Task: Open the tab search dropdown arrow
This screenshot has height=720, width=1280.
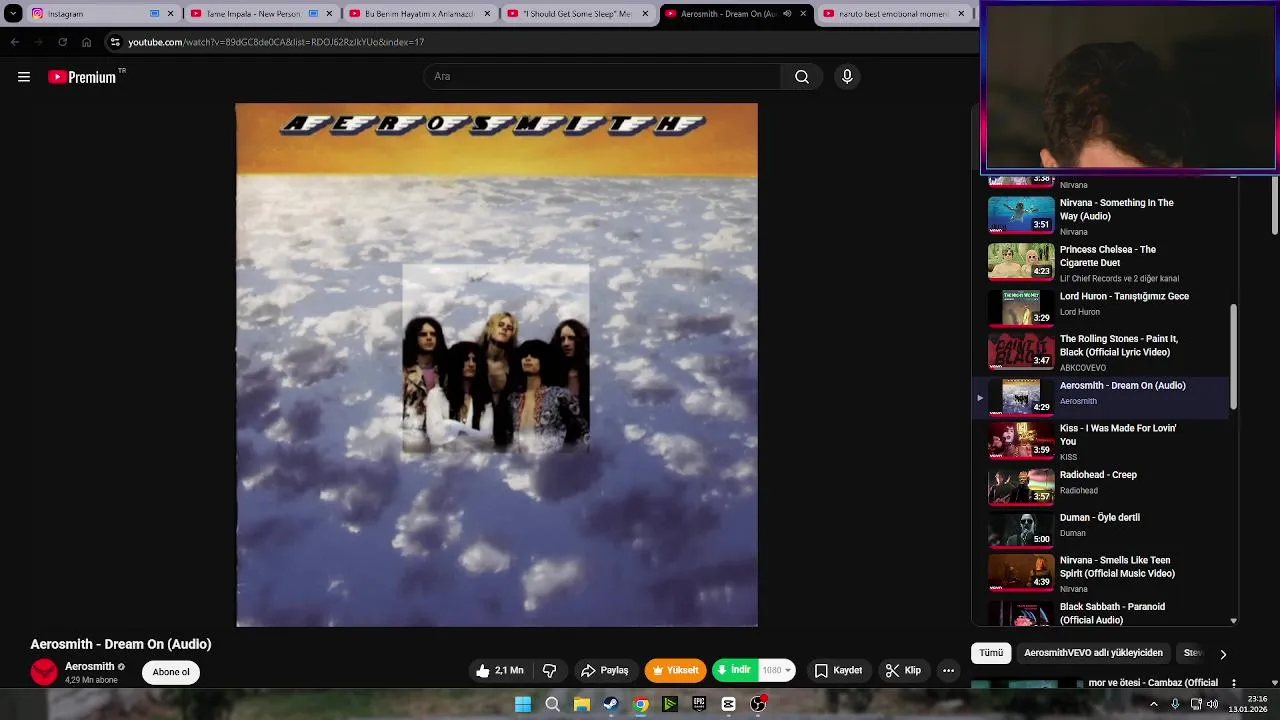Action: 13,14
